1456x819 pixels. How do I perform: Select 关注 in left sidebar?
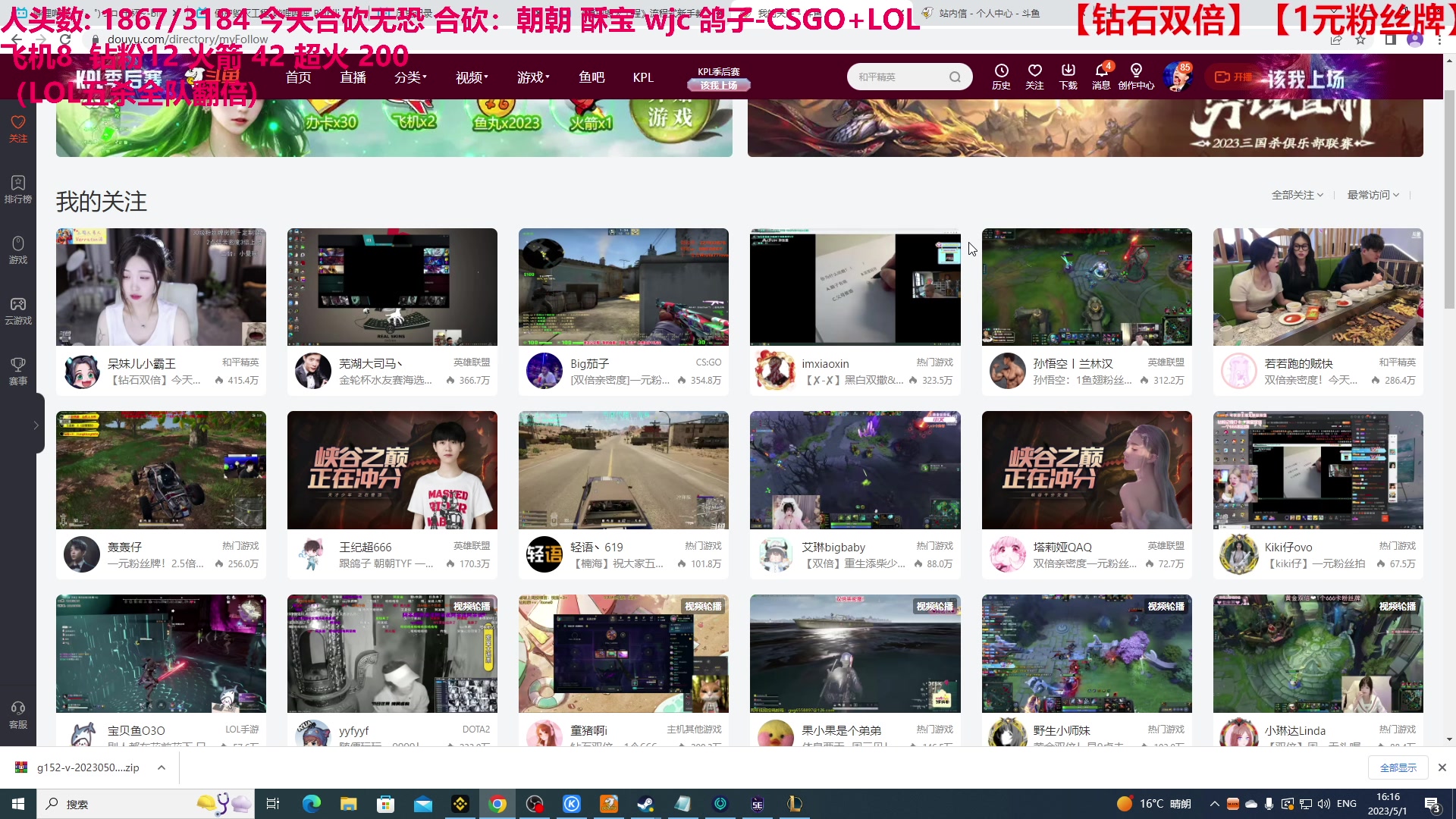(x=18, y=128)
